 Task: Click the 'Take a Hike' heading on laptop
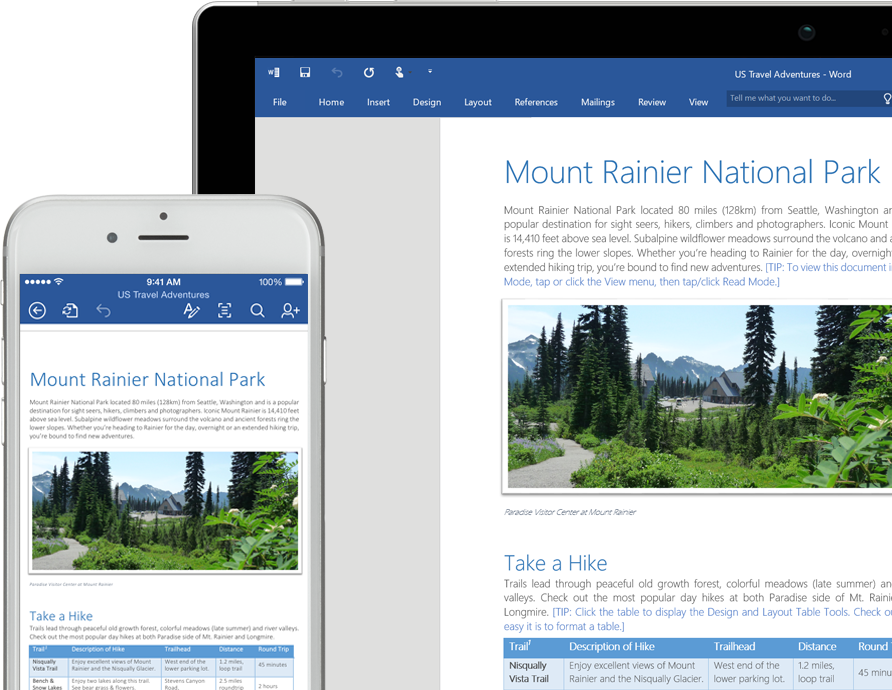(555, 563)
